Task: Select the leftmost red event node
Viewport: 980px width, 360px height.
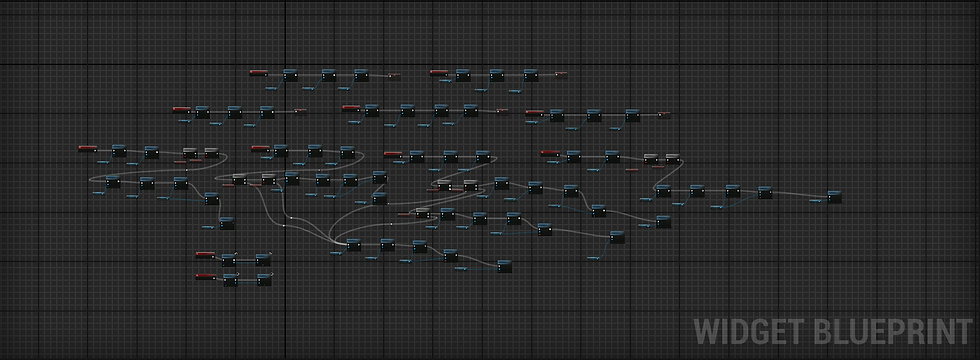Action: [x=88, y=148]
